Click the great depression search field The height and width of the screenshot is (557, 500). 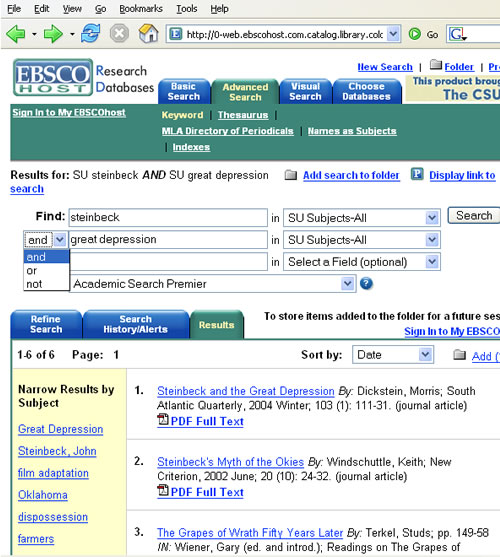[168, 240]
